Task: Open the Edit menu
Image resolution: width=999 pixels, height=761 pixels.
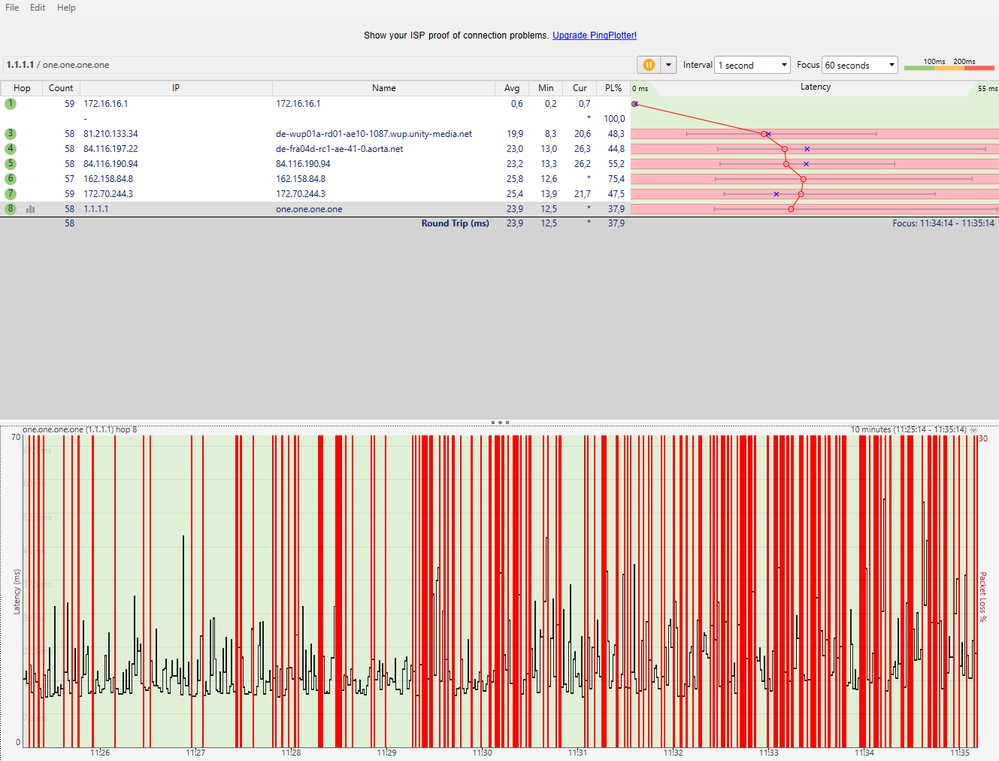Action: pyautogui.click(x=38, y=8)
